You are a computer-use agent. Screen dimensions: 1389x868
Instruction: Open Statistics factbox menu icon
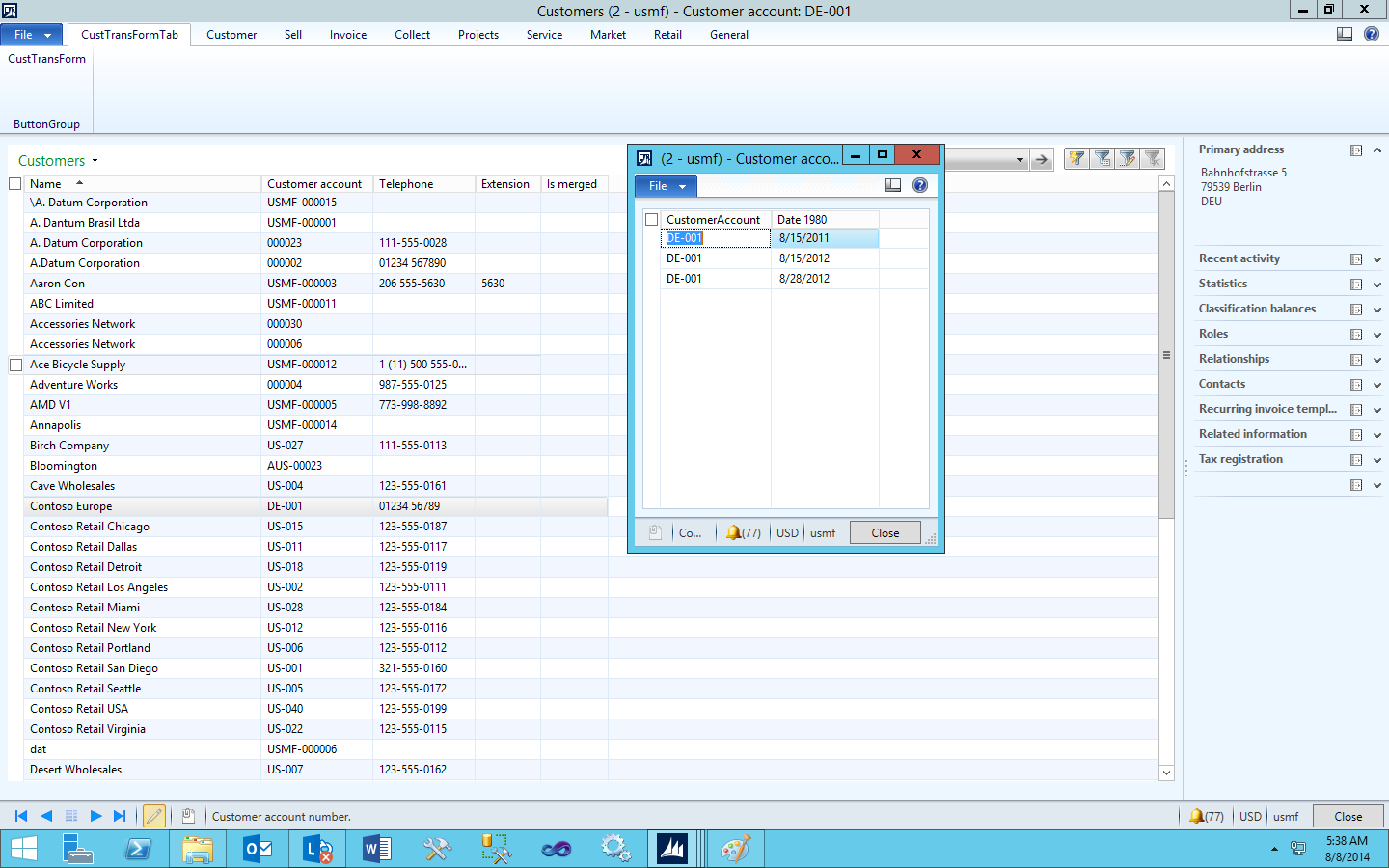pyautogui.click(x=1356, y=285)
